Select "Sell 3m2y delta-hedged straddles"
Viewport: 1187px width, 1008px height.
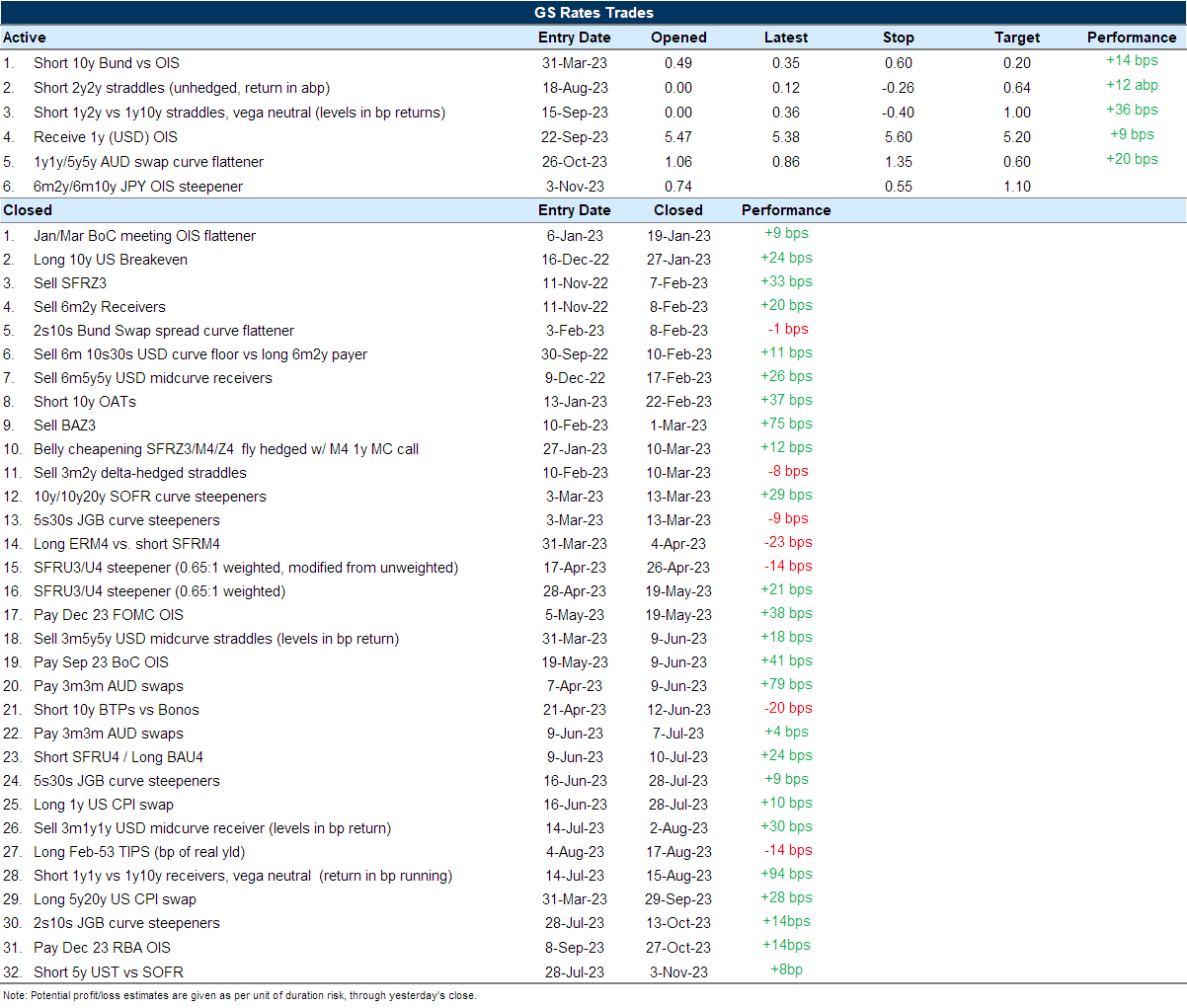click(140, 473)
